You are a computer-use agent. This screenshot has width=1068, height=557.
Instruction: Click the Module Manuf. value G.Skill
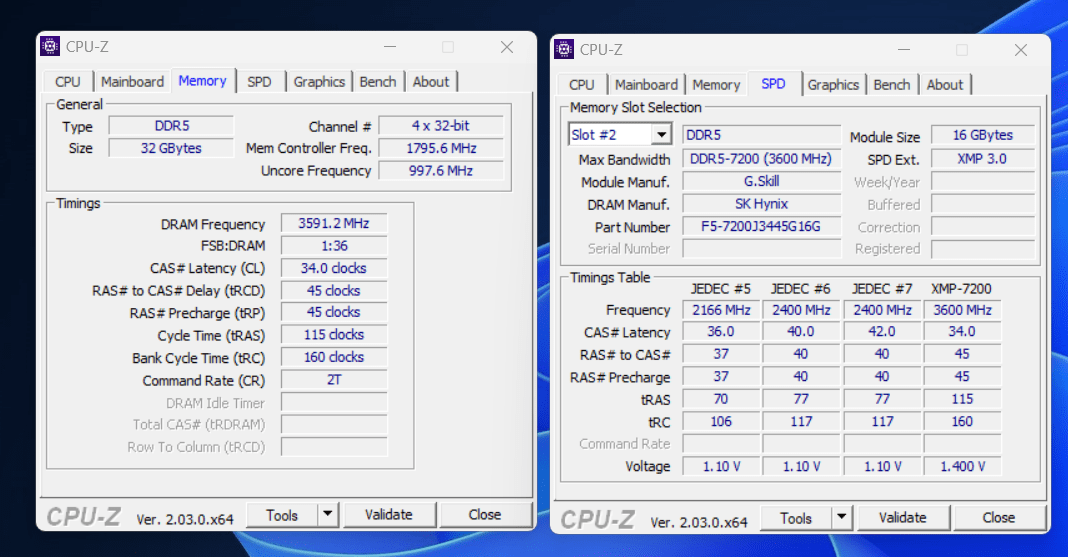[x=761, y=182]
